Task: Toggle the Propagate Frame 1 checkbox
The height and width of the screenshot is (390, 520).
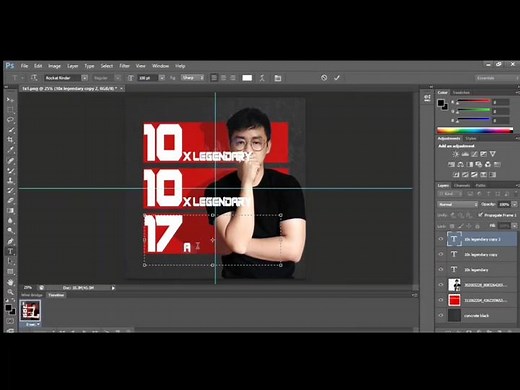Action: coord(480,215)
